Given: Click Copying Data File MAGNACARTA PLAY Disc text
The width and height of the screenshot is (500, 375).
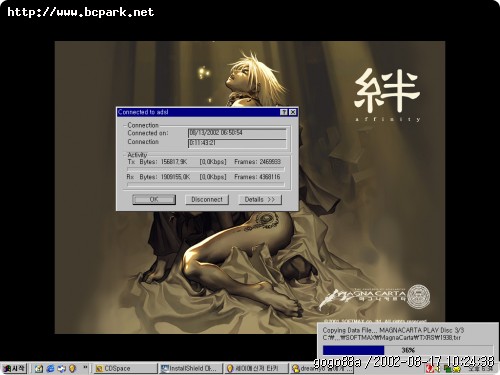Looking at the screenshot, I should pos(393,330).
